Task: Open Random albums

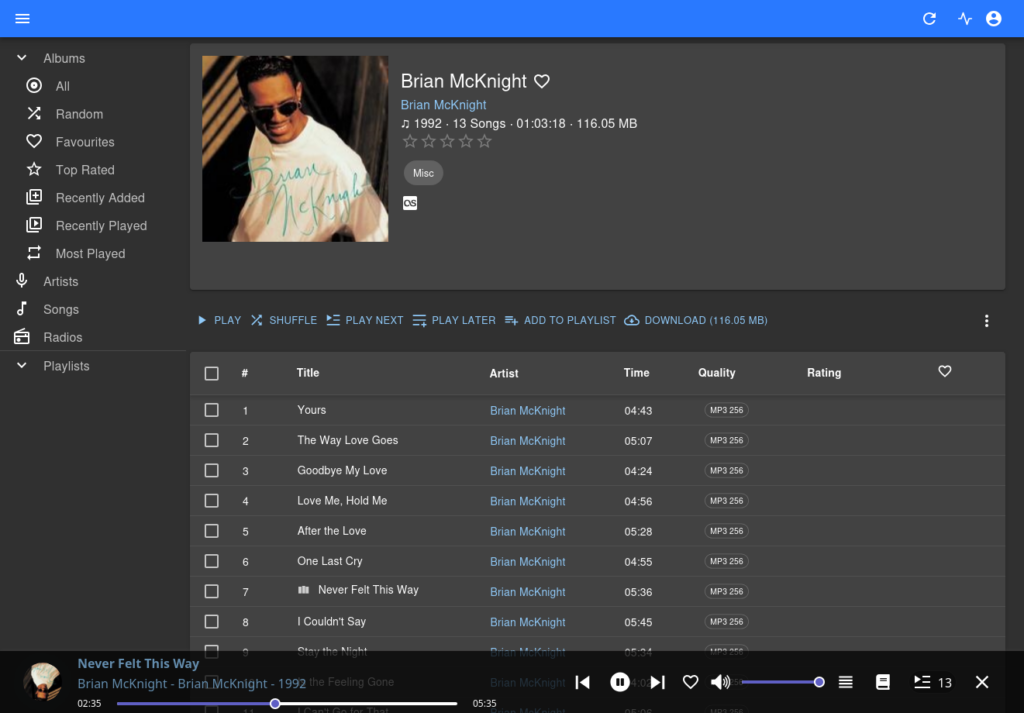Action: pos(79,114)
